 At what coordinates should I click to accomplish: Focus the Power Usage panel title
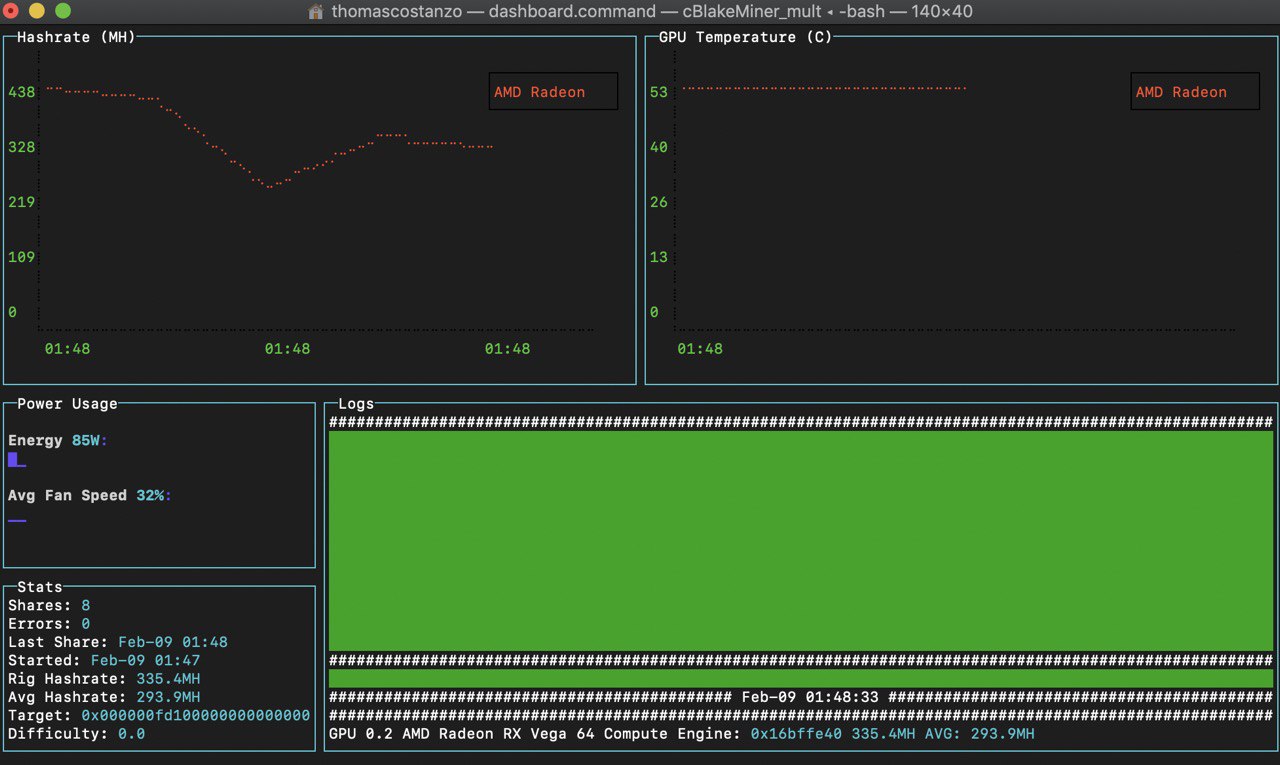tap(67, 404)
